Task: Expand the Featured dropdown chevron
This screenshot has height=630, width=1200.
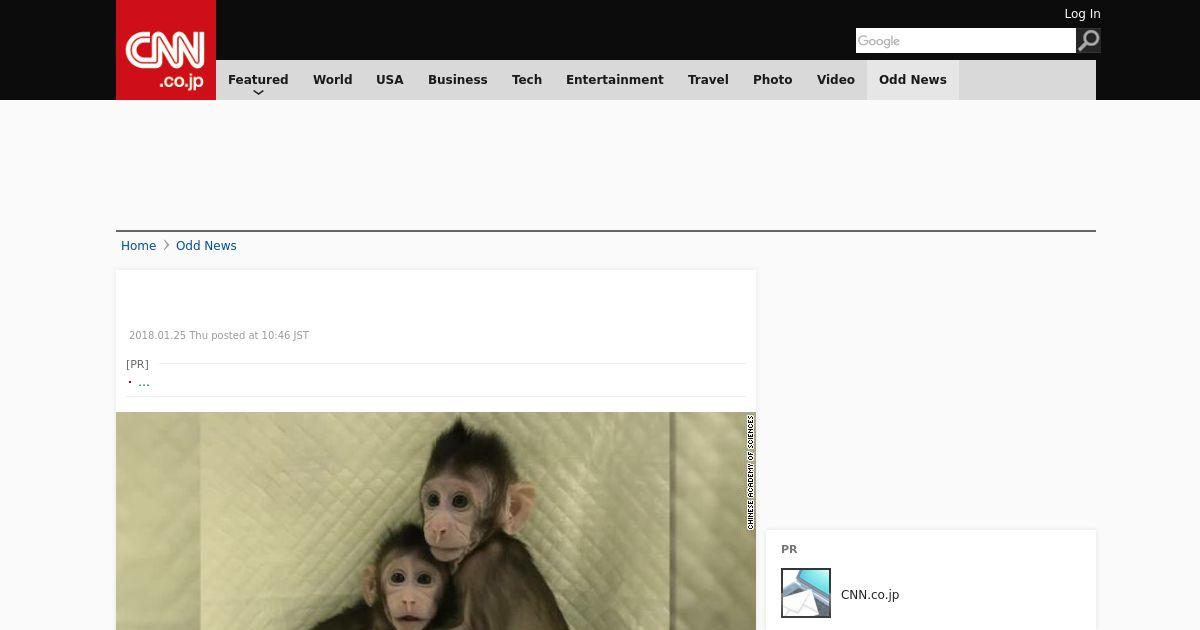Action: tap(258, 92)
